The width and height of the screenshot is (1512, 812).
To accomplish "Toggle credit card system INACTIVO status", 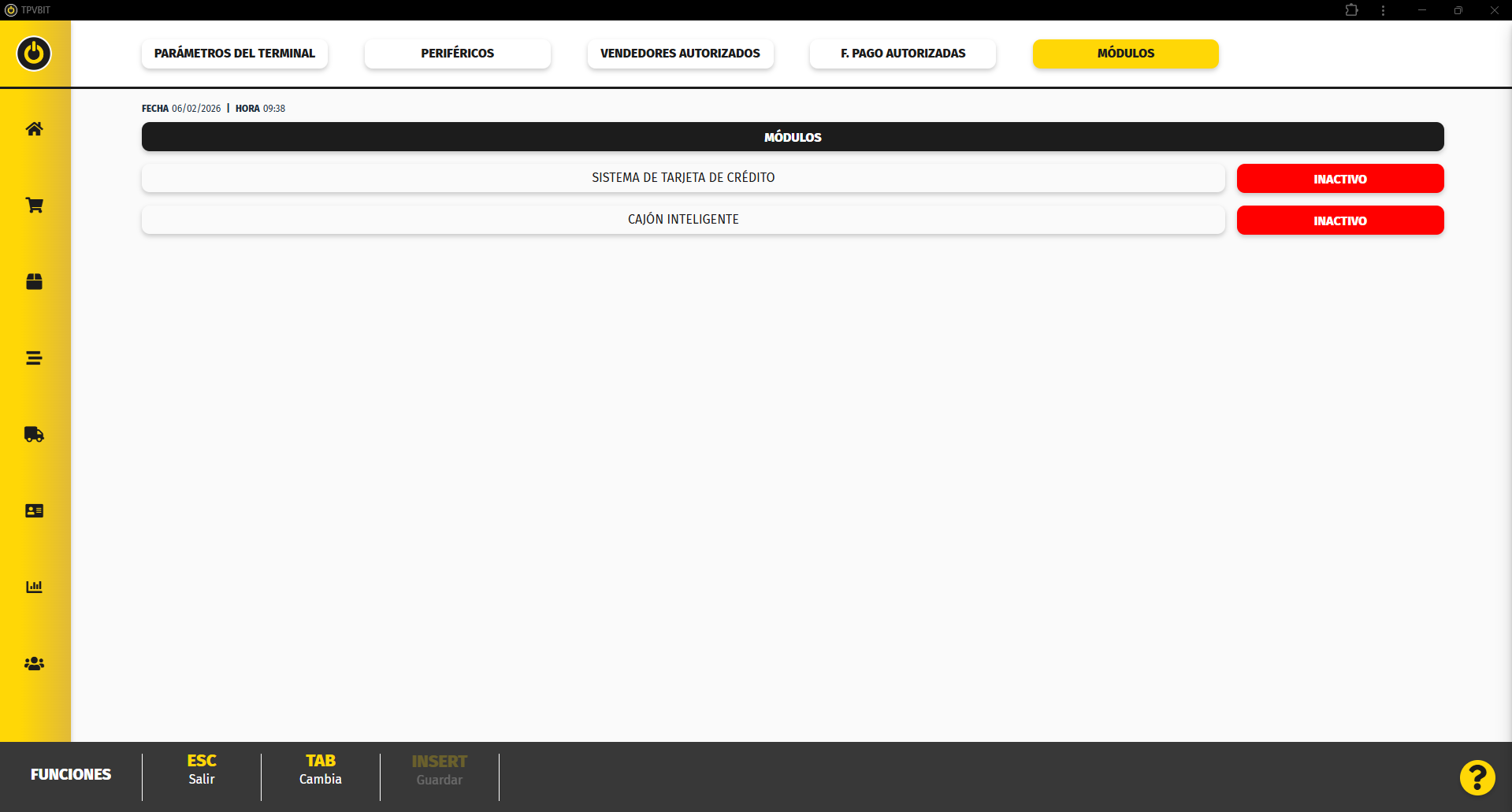I will [1339, 179].
